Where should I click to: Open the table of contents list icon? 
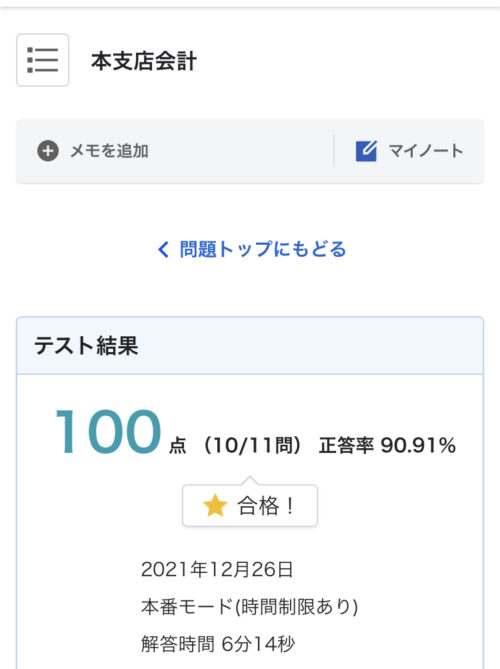tap(43, 60)
